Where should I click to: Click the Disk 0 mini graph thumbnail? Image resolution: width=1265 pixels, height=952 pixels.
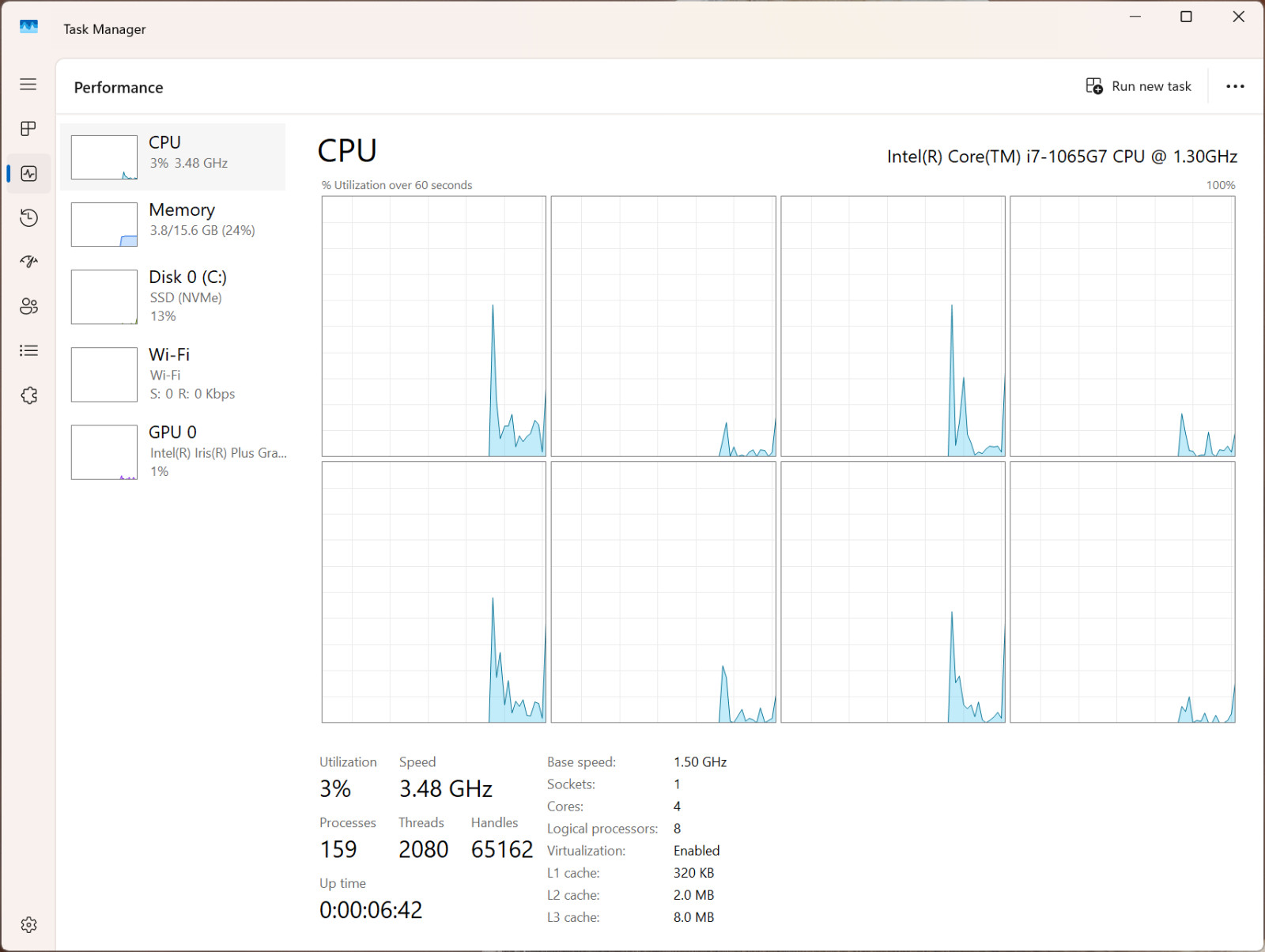[104, 297]
